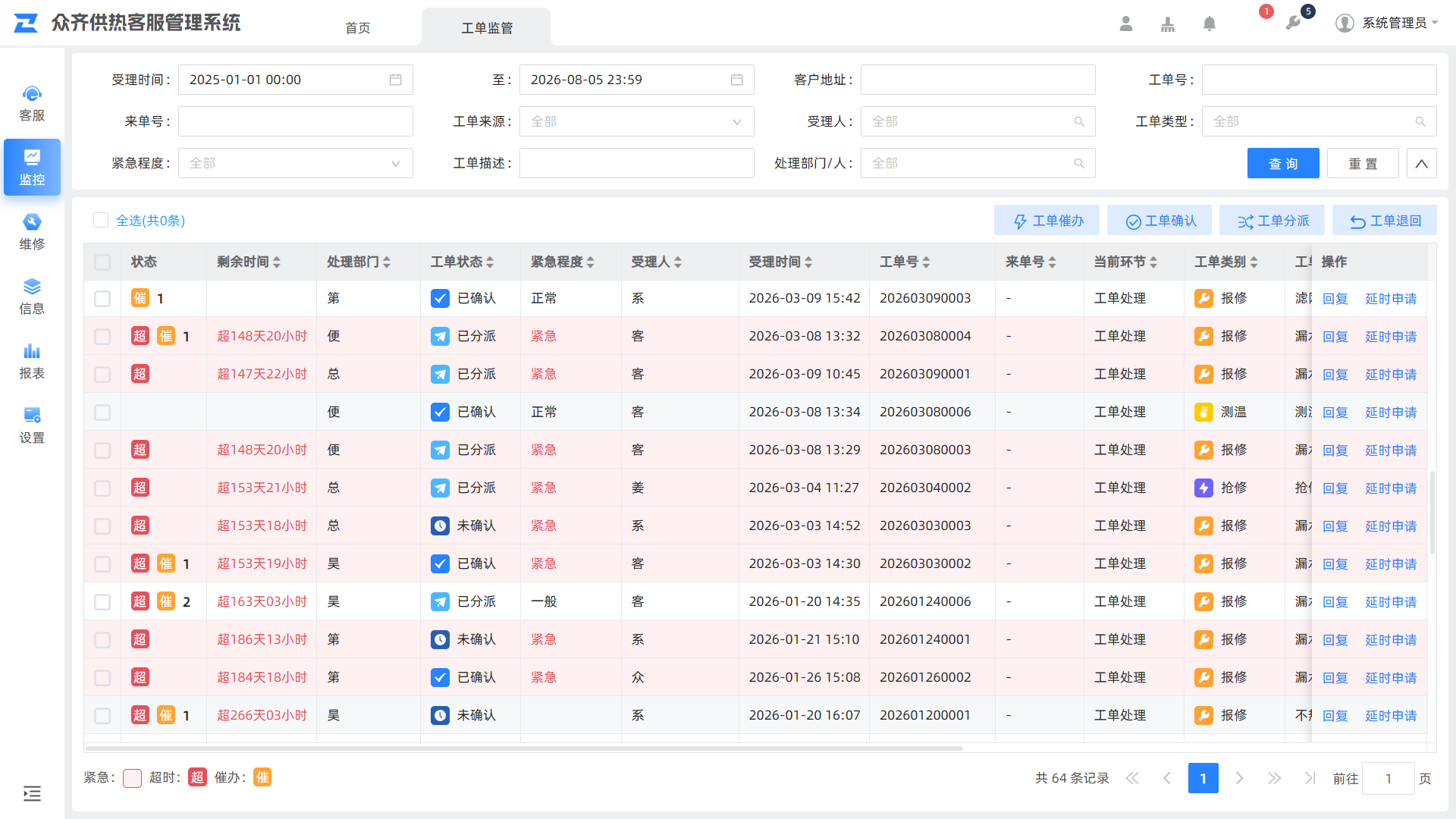Go to next page arrow
Viewport: 1456px width, 819px height.
point(1239,778)
